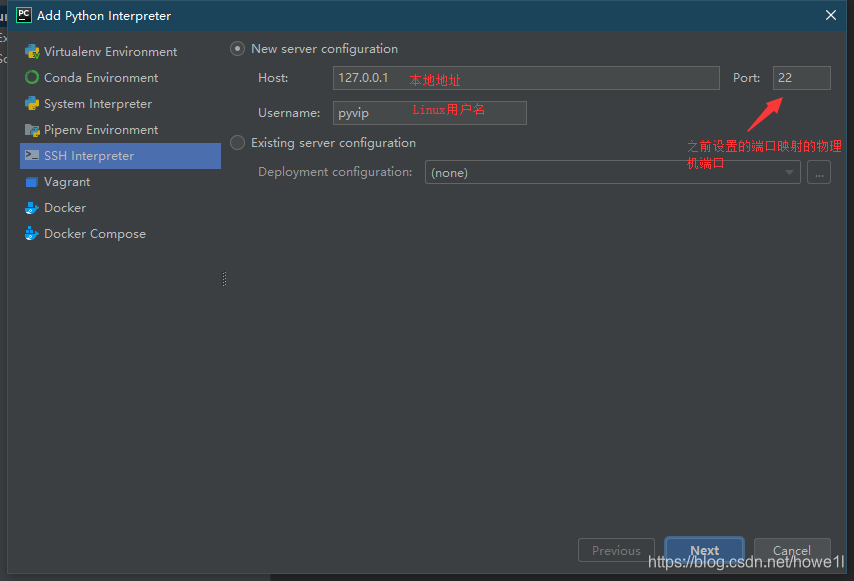This screenshot has height=581, width=854.
Task: Click the Previous button
Action: click(616, 550)
